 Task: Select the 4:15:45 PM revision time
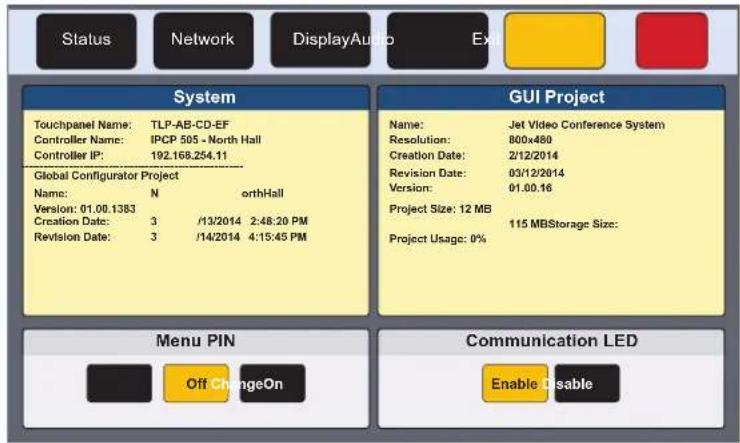tap(278, 237)
